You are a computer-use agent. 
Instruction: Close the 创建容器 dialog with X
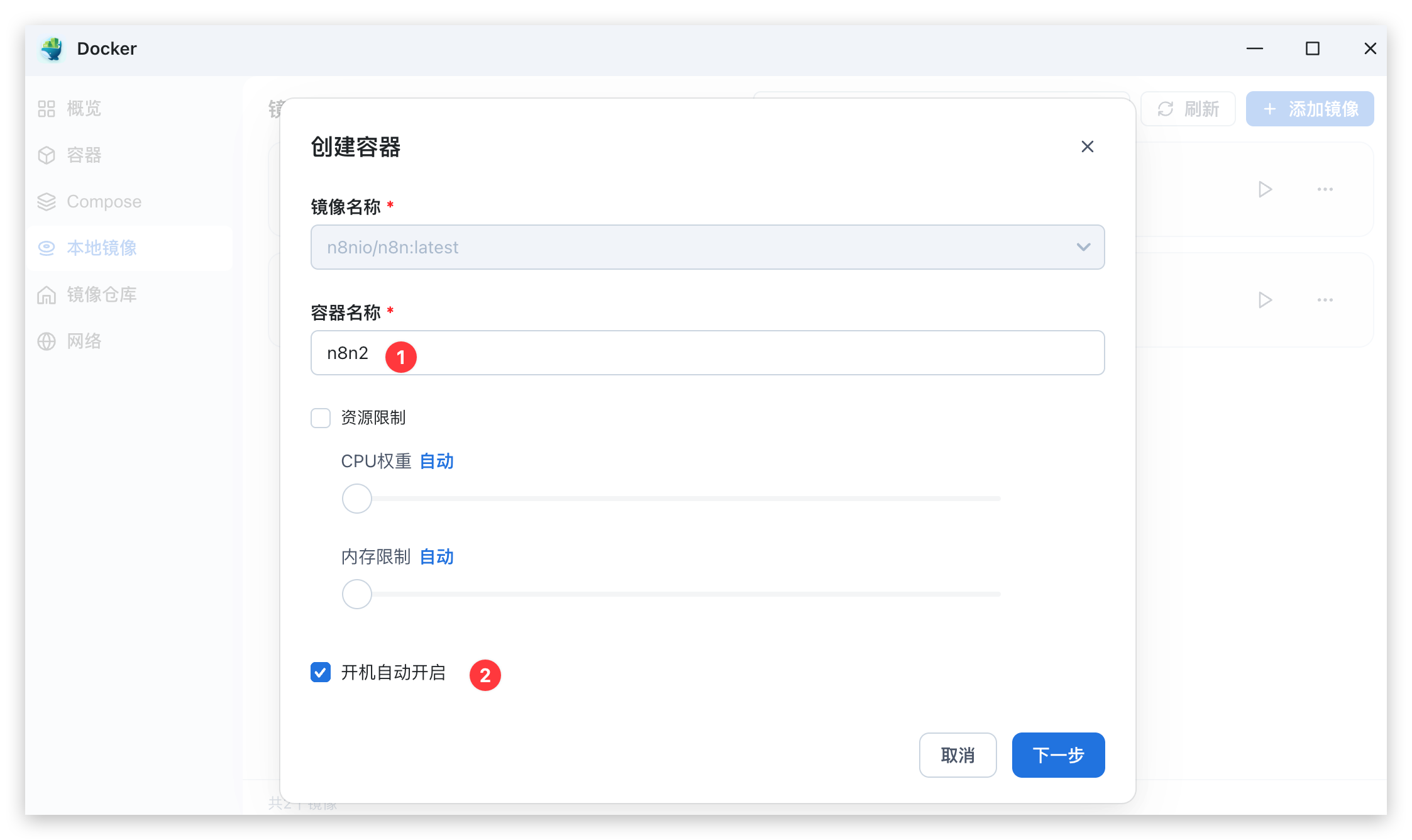(x=1087, y=146)
